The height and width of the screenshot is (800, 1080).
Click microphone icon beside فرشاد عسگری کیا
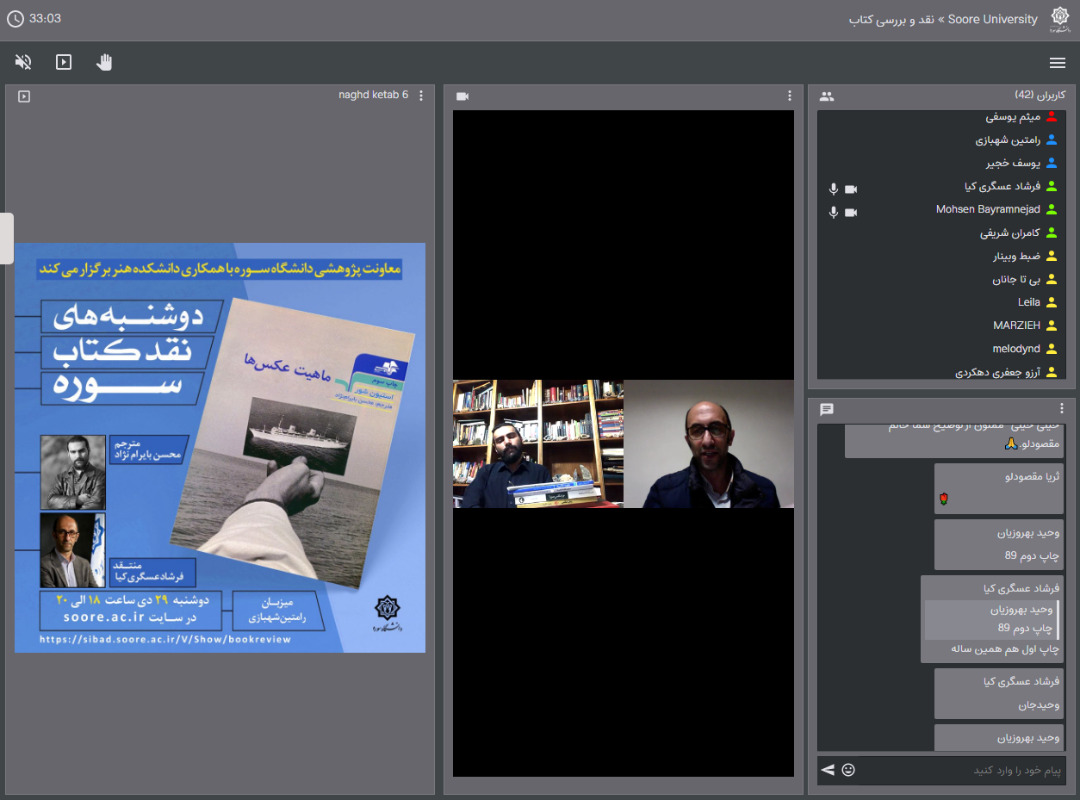click(x=833, y=189)
